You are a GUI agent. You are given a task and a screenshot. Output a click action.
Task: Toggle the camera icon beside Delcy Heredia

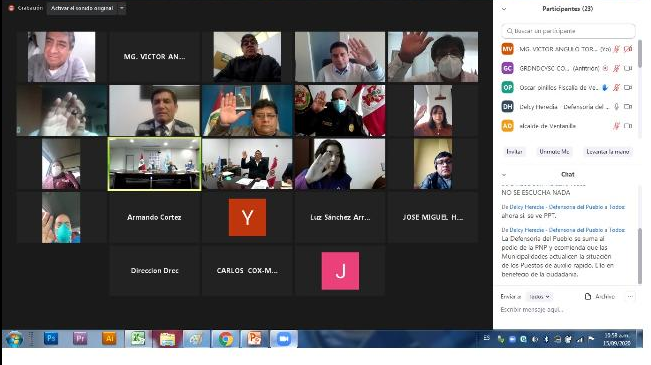tap(628, 107)
